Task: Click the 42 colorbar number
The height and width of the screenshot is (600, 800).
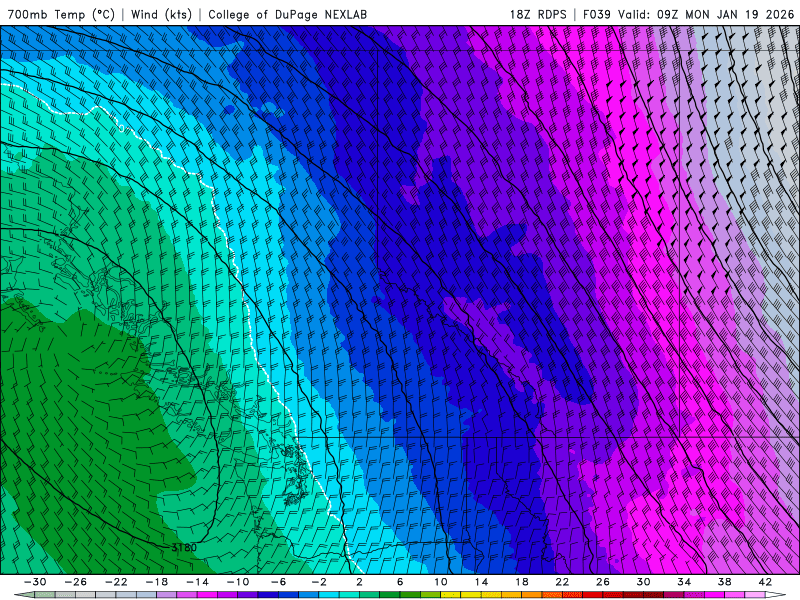Action: point(765,582)
